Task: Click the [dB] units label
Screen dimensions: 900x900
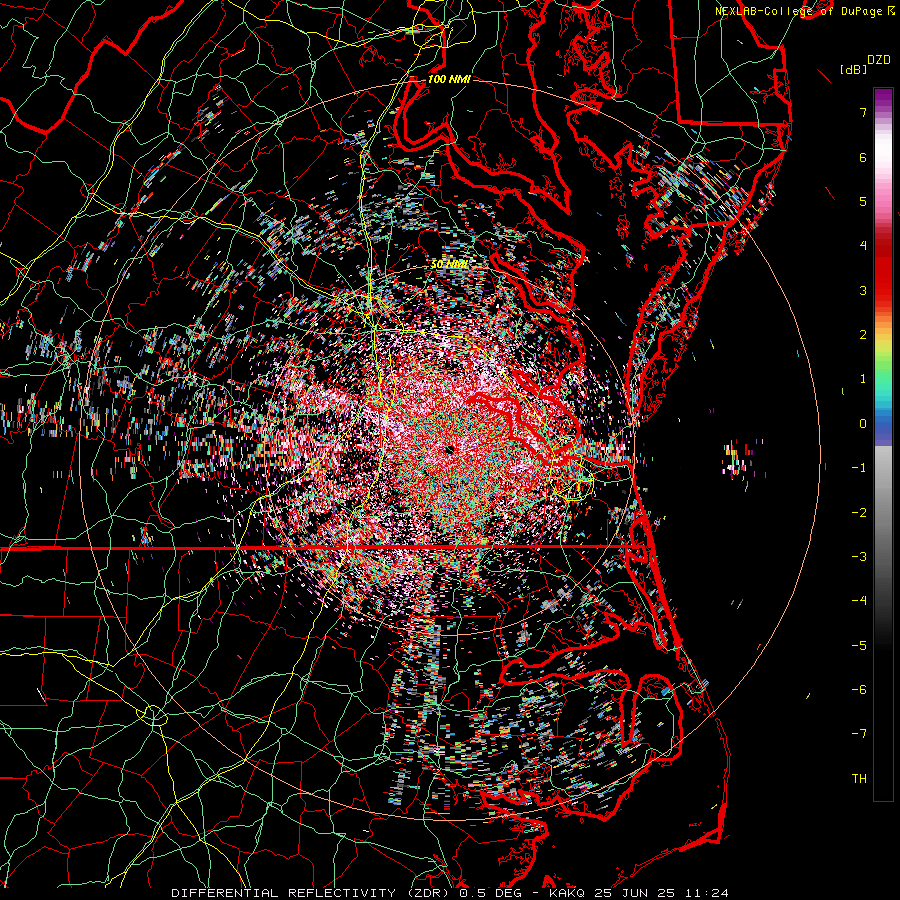Action: coord(854,69)
